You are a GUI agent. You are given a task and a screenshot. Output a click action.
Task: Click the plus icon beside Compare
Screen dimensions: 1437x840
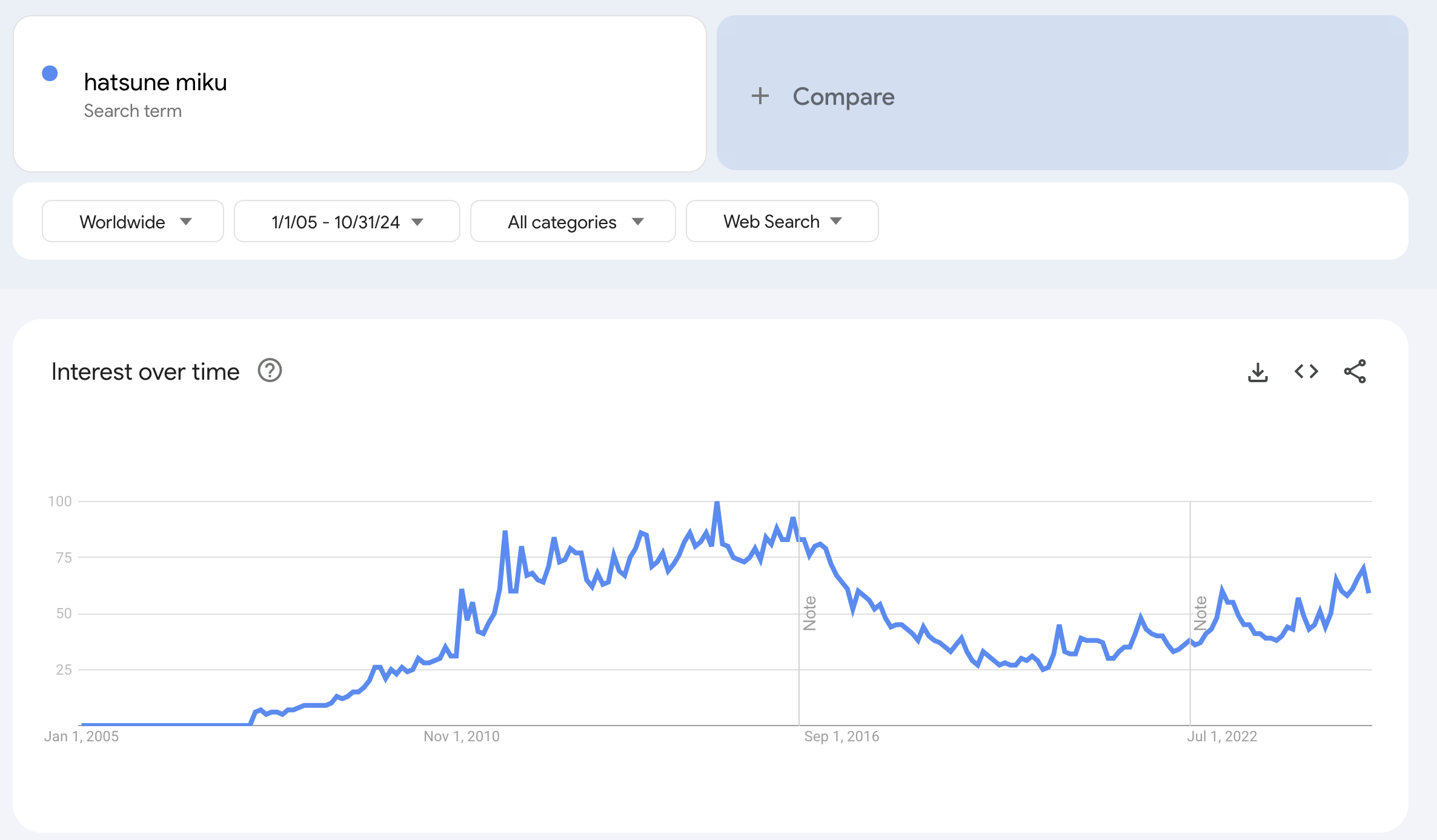pos(760,96)
